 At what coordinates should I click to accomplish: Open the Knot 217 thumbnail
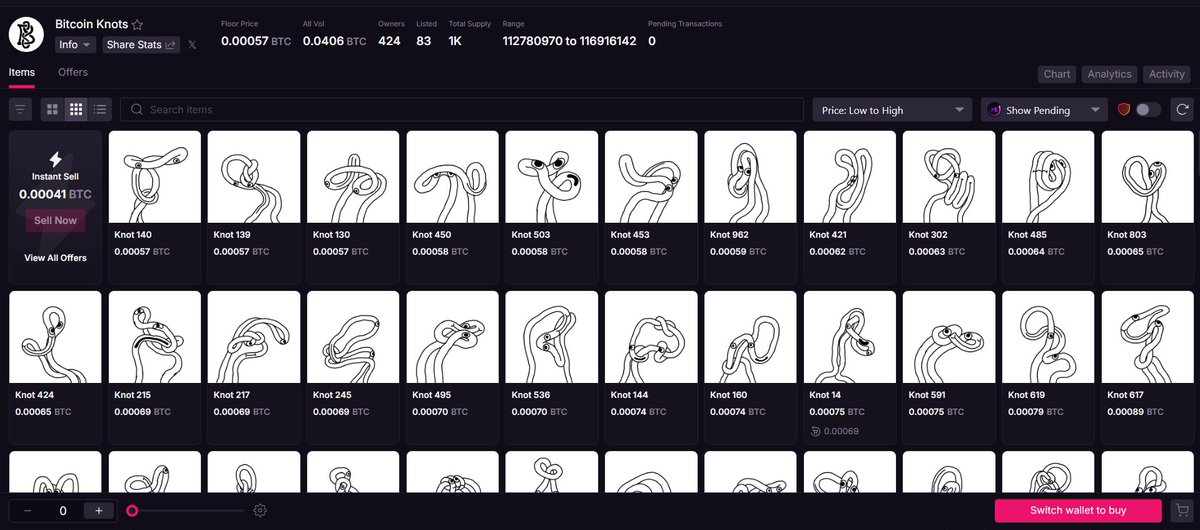254,337
